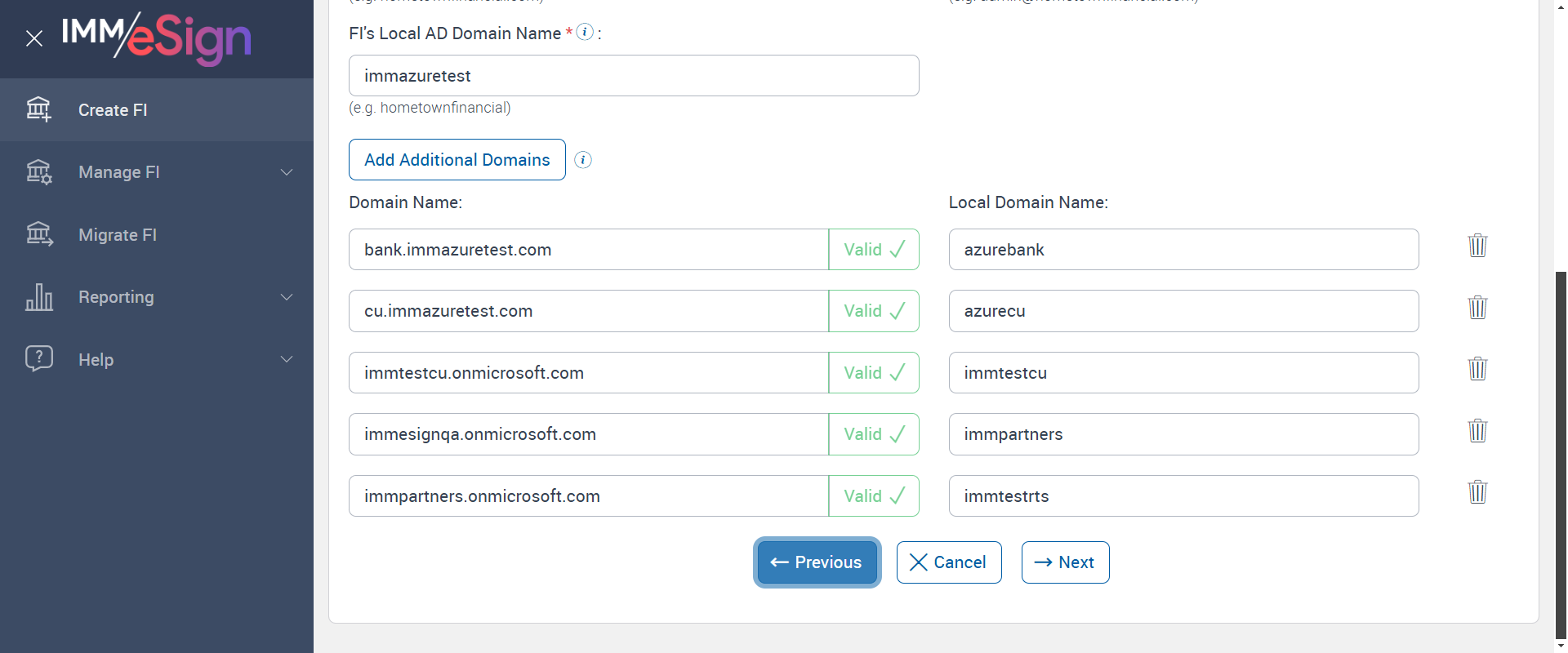Go back with the Previous button
Screen dimensions: 1568x653
pos(817,562)
